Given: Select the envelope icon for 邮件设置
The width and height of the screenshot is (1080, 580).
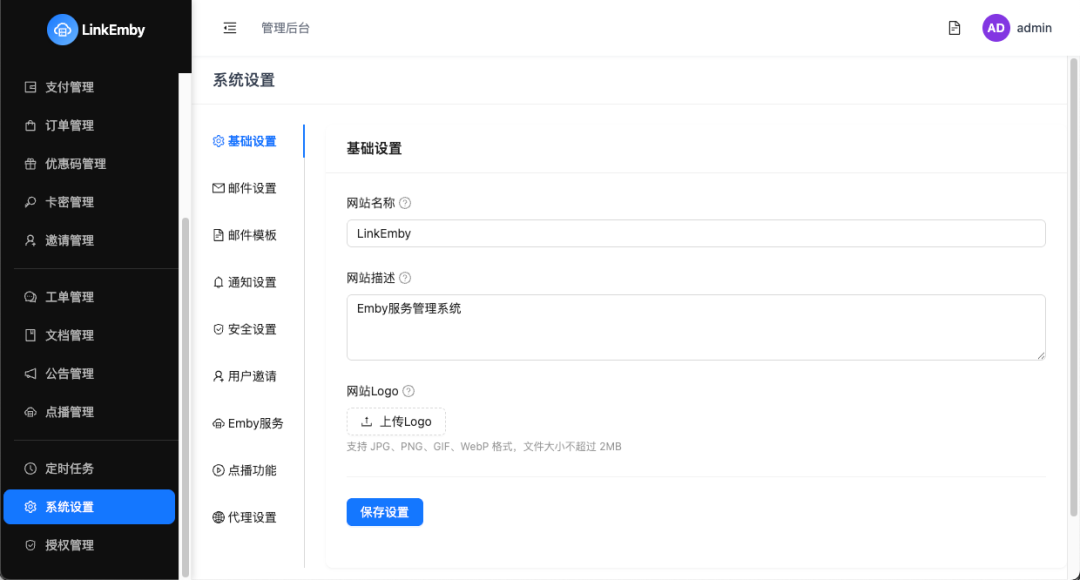Looking at the screenshot, I should point(217,187).
